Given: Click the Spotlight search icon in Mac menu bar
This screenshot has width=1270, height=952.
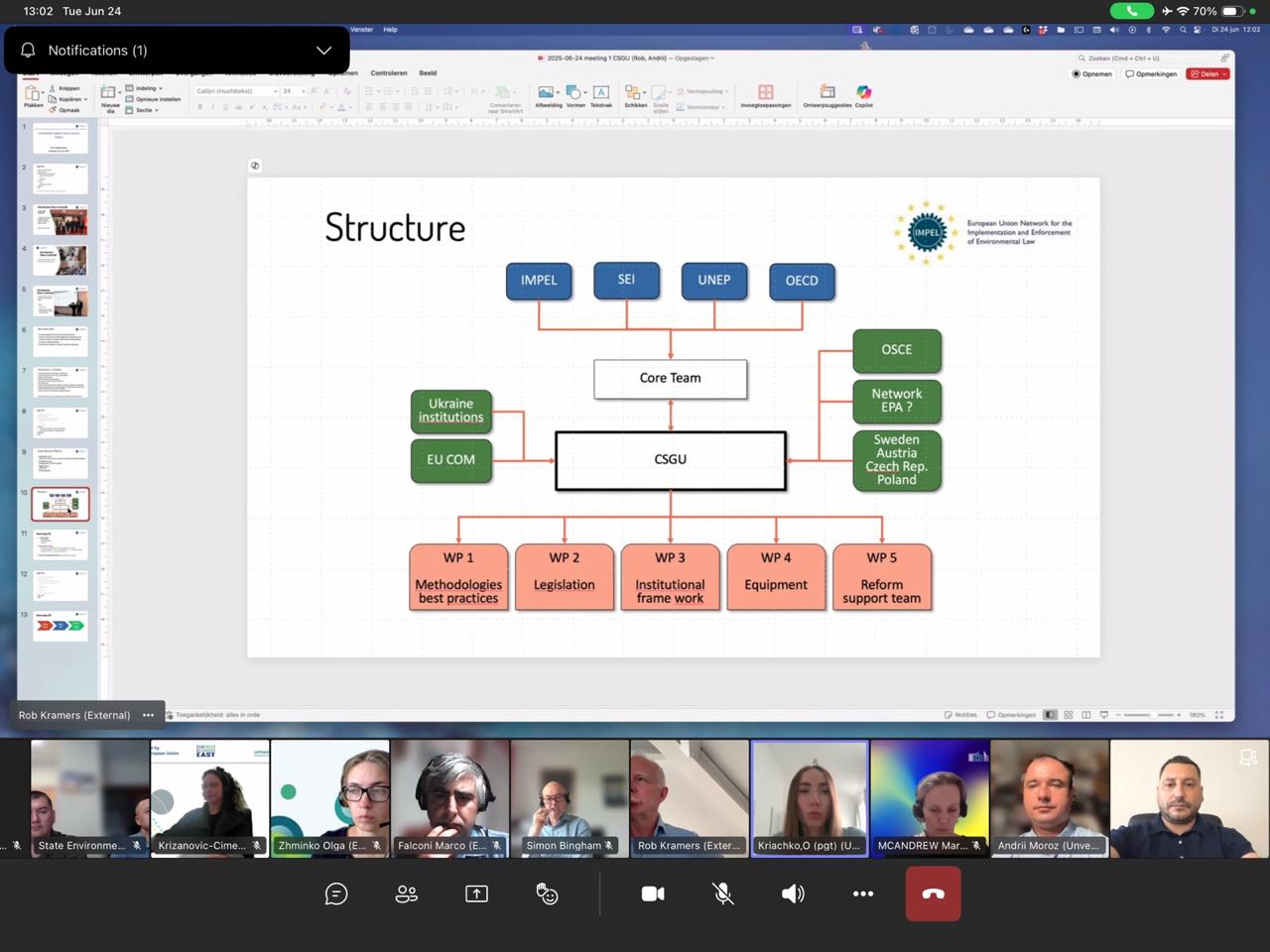Looking at the screenshot, I should (1183, 30).
